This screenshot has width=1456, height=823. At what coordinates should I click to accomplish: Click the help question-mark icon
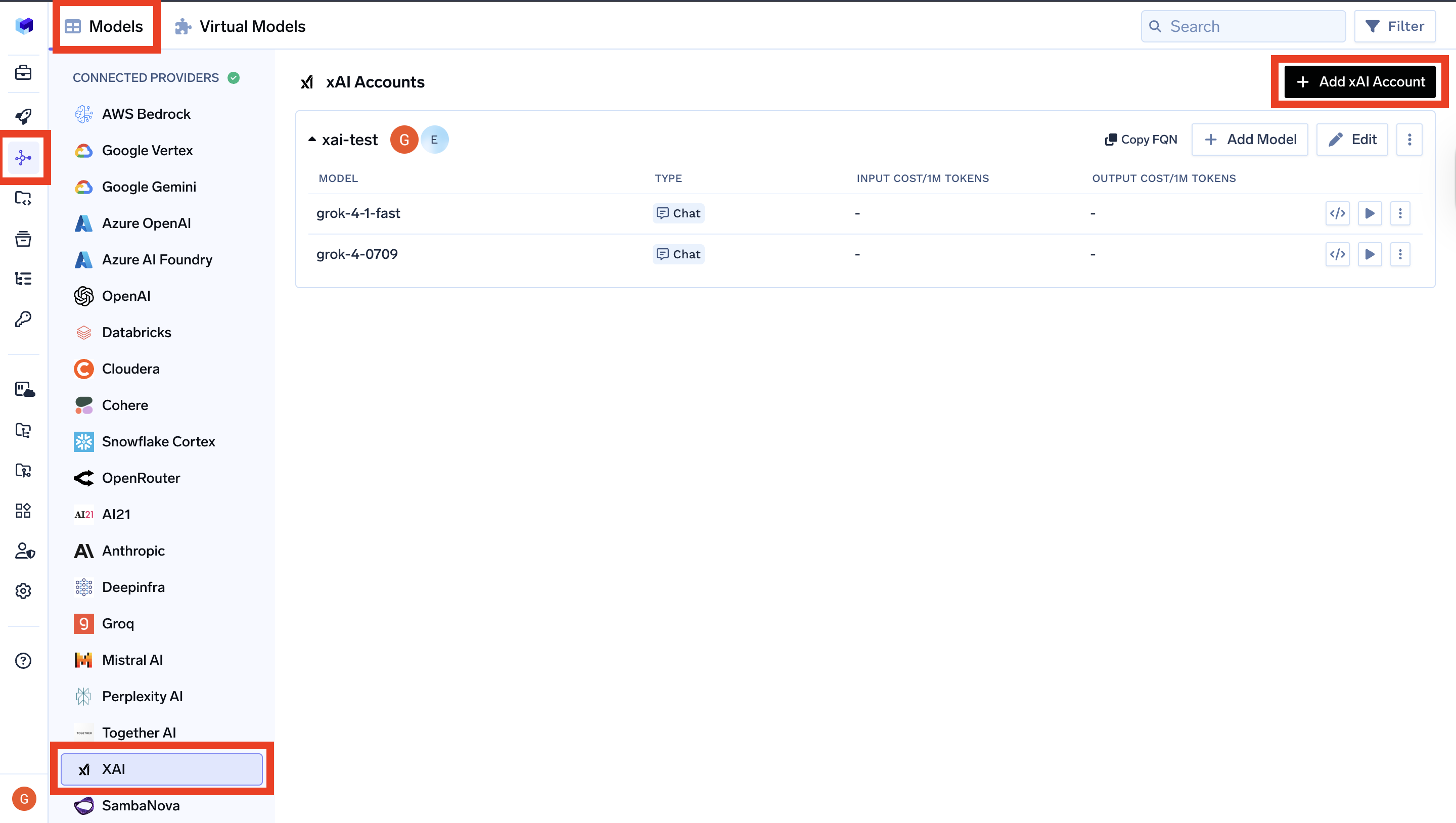[x=23, y=660]
